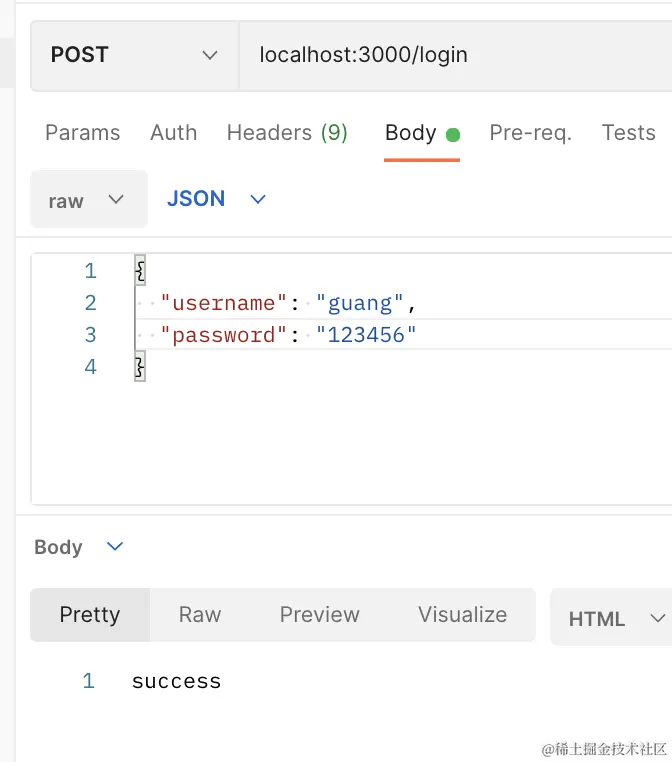Open the Pre-req. tab
This screenshot has height=762, width=672.
coord(531,133)
